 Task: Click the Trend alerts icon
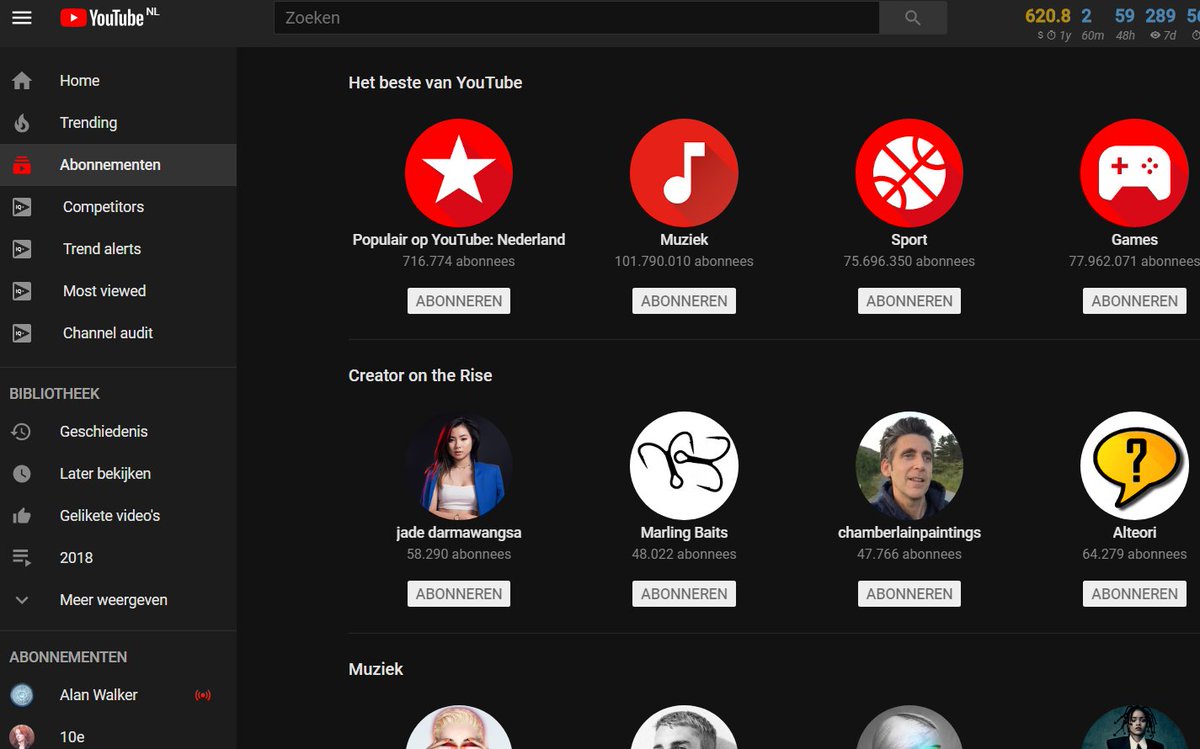click(22, 249)
